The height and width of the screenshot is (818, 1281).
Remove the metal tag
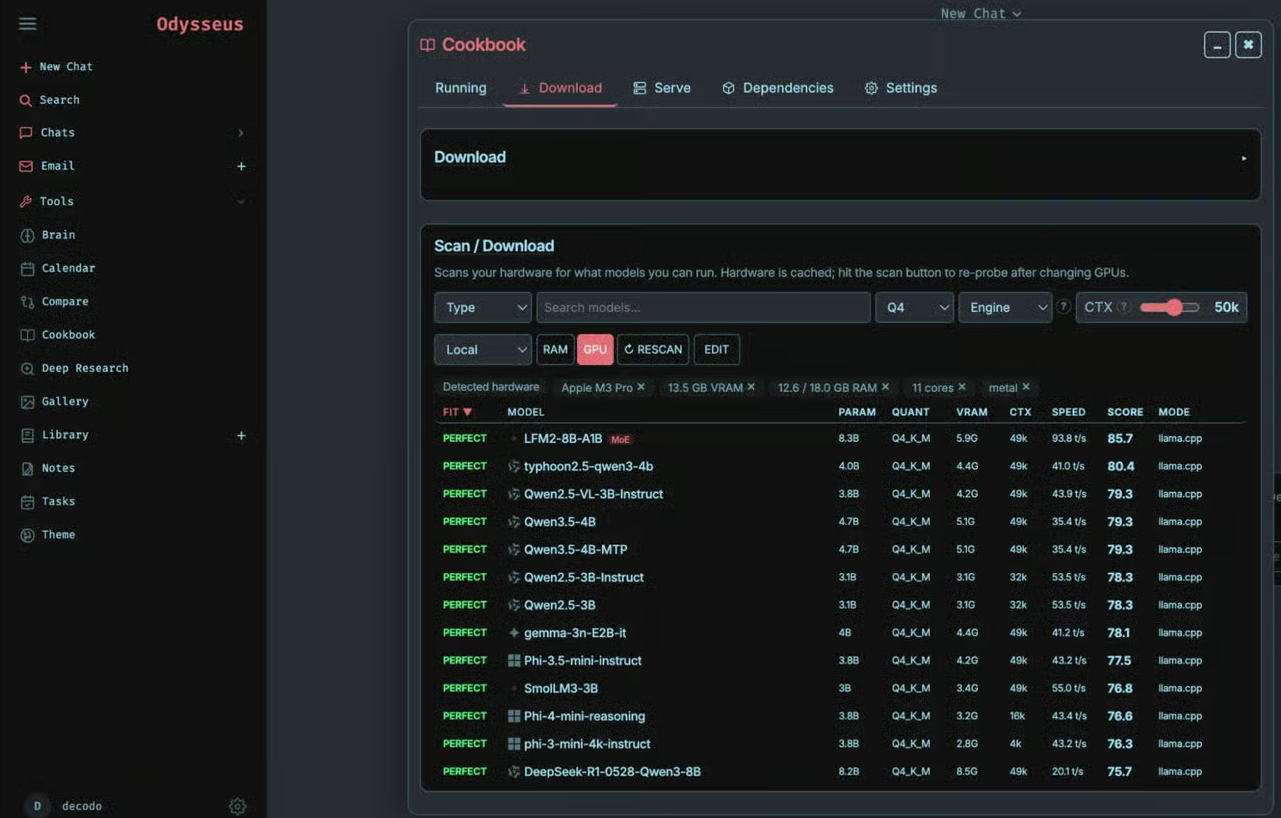[x=1026, y=387]
